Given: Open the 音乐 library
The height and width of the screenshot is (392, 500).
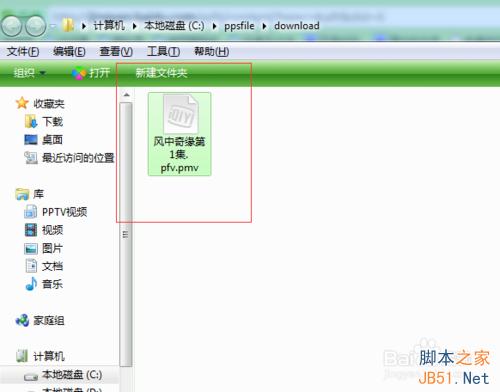Looking at the screenshot, I should point(52,284).
